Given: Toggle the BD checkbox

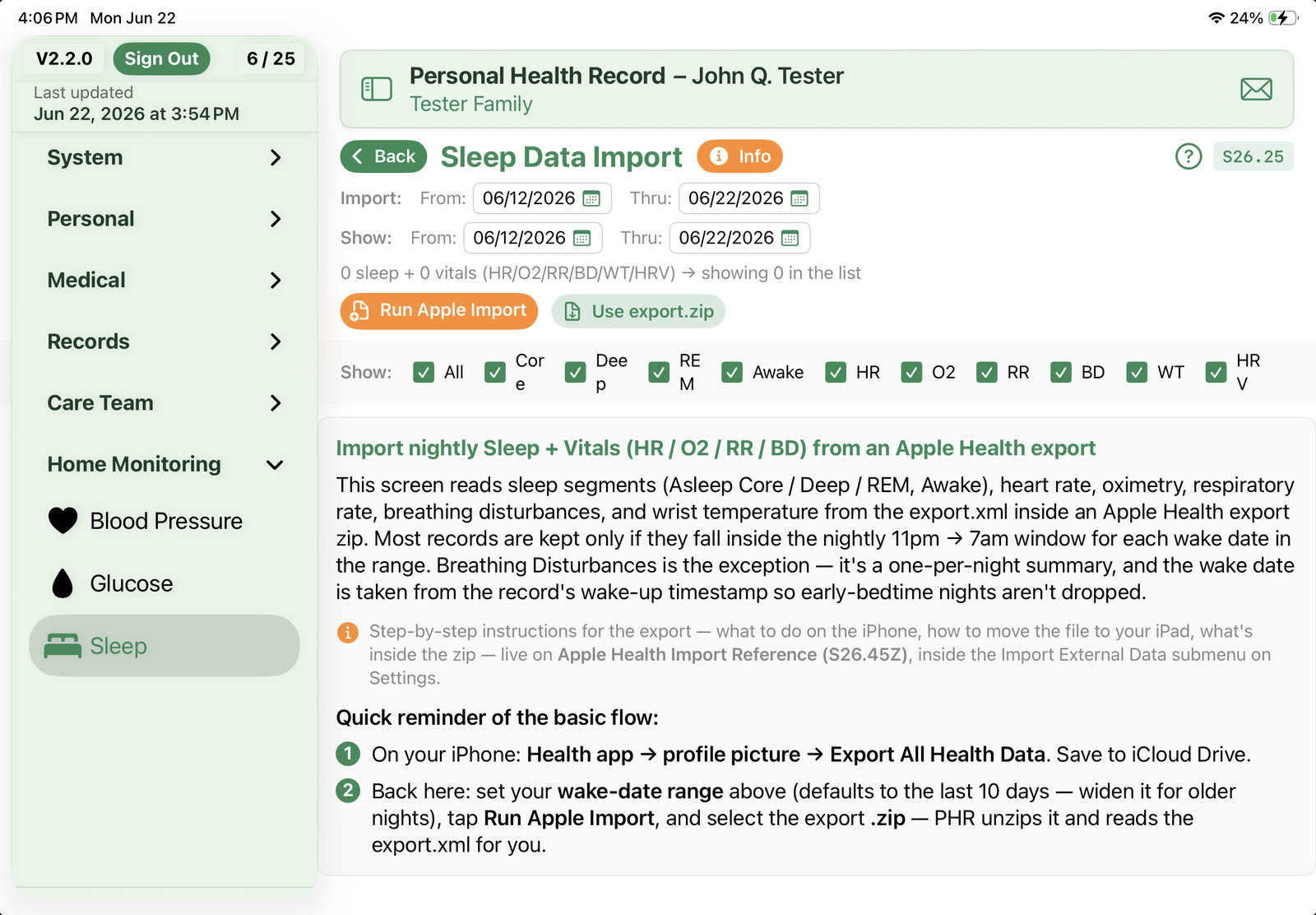Looking at the screenshot, I should click(1061, 372).
